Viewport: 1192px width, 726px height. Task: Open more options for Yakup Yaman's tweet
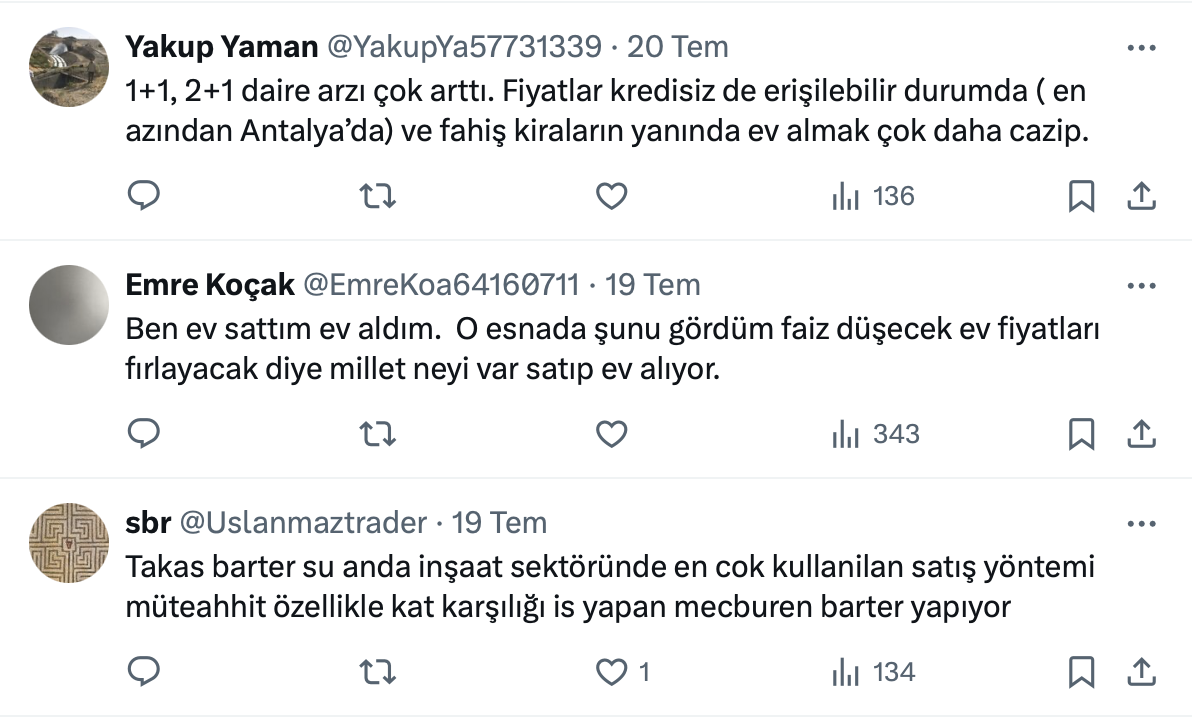click(x=1141, y=47)
